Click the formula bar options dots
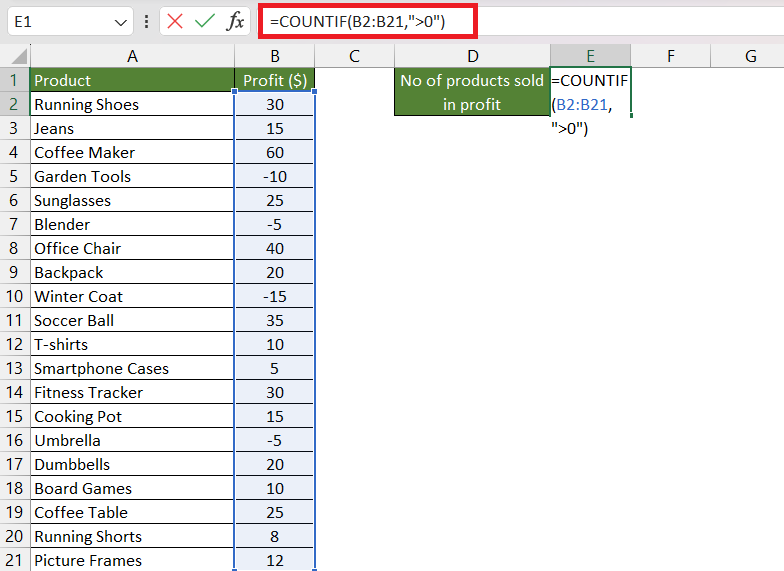 tap(146, 22)
